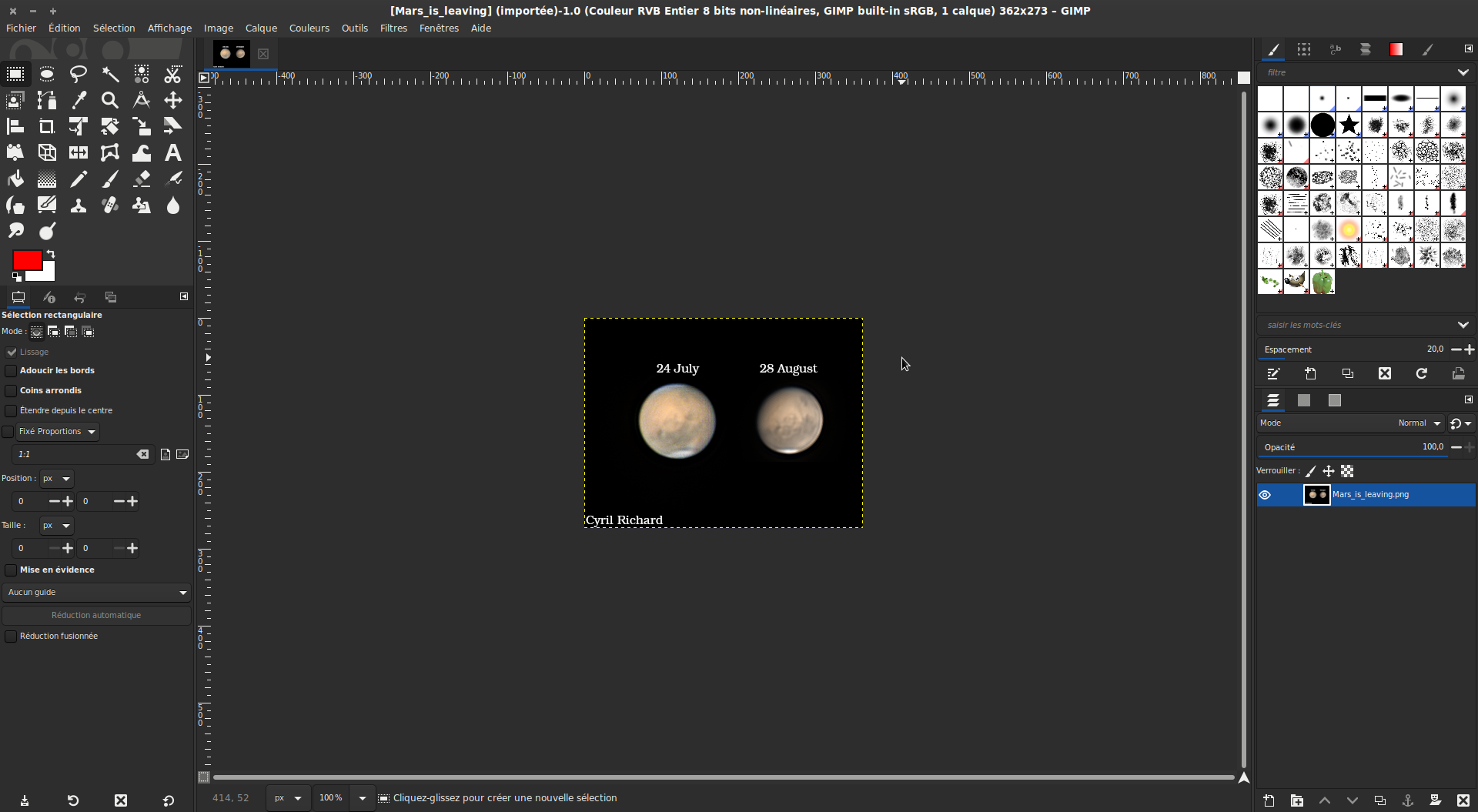Adjust the layer Opacité slider
1478x812 pixels.
tap(1355, 447)
